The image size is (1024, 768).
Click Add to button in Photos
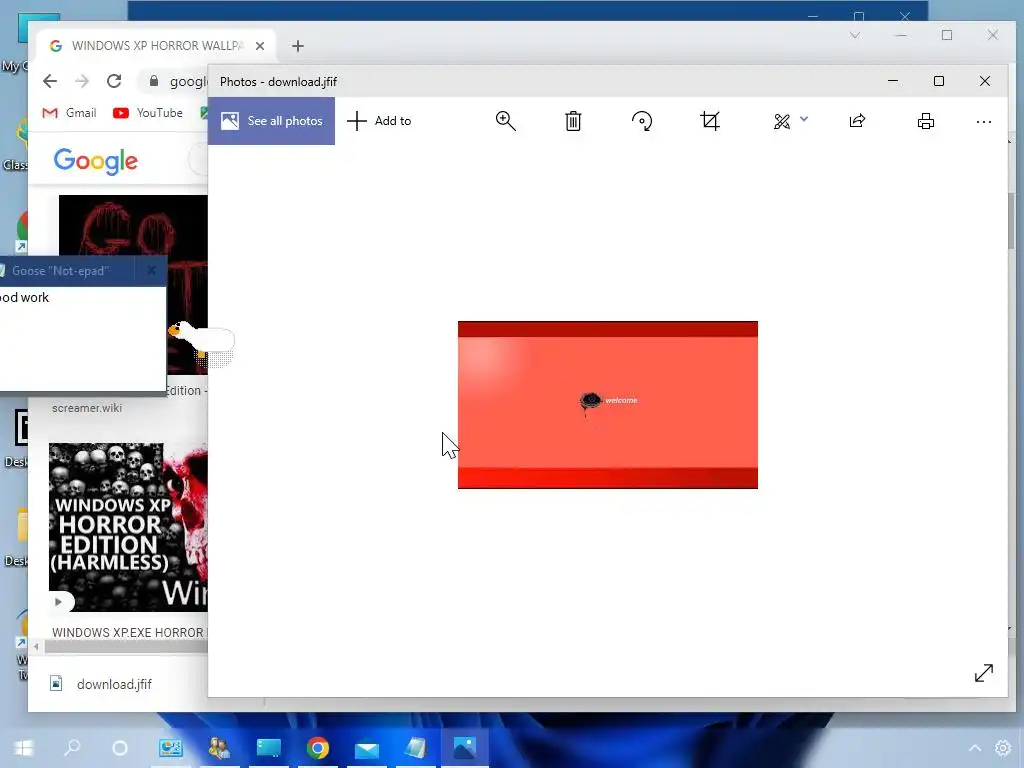click(x=379, y=121)
